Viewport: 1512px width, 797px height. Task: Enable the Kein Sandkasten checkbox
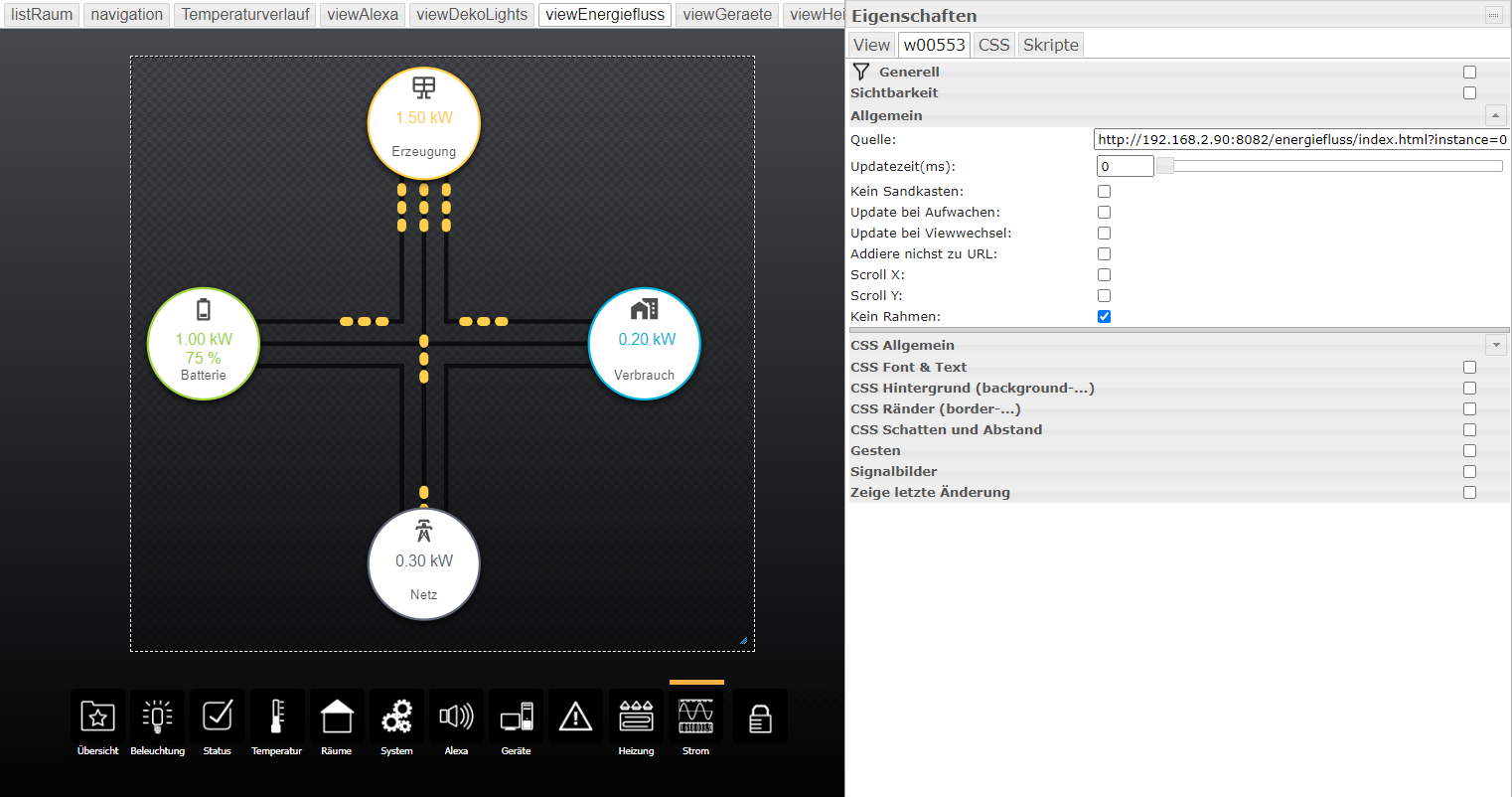pyautogui.click(x=1104, y=191)
